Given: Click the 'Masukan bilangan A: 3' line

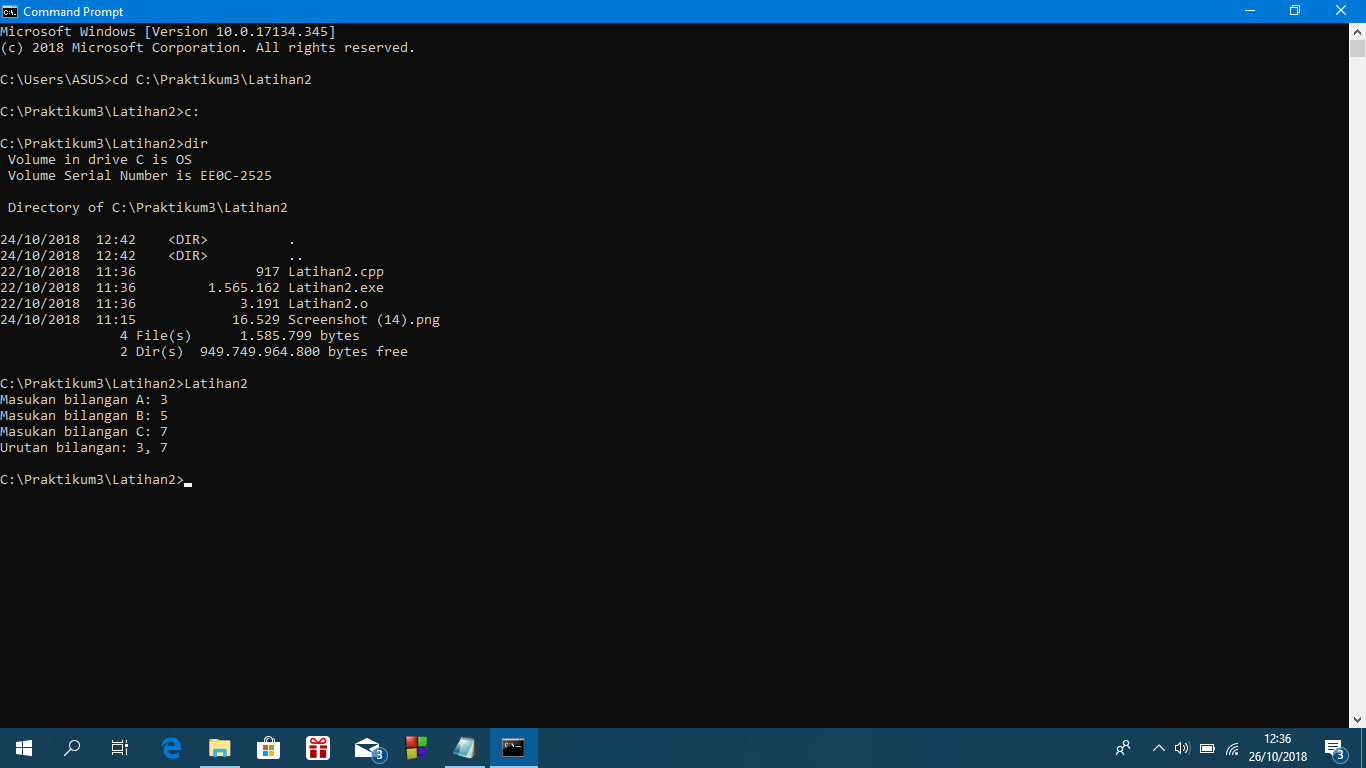Looking at the screenshot, I should (84, 400).
